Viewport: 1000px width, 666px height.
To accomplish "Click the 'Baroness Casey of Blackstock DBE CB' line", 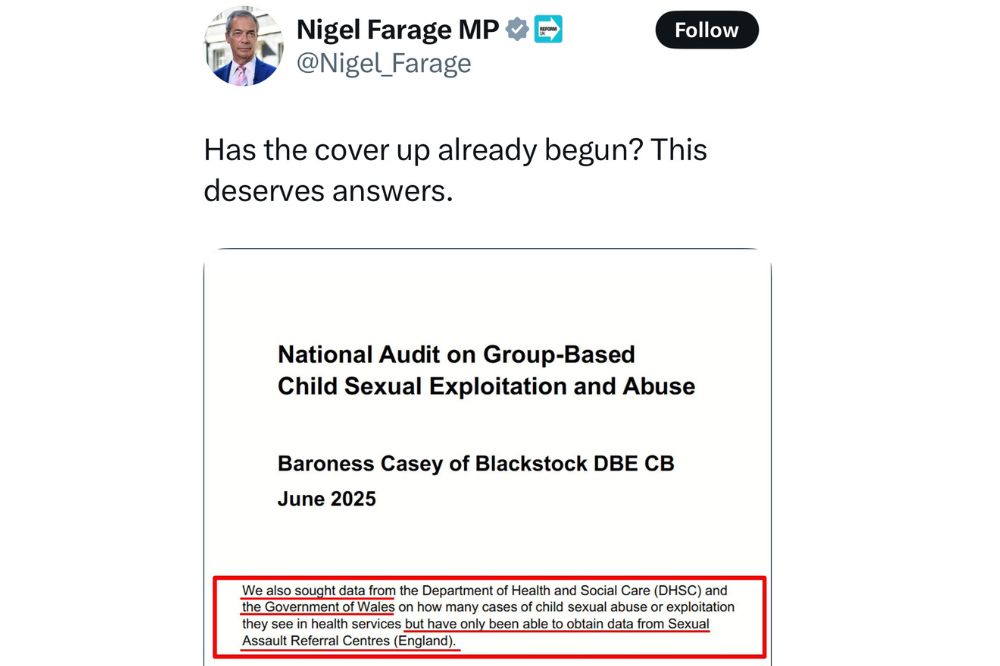I will click(475, 464).
